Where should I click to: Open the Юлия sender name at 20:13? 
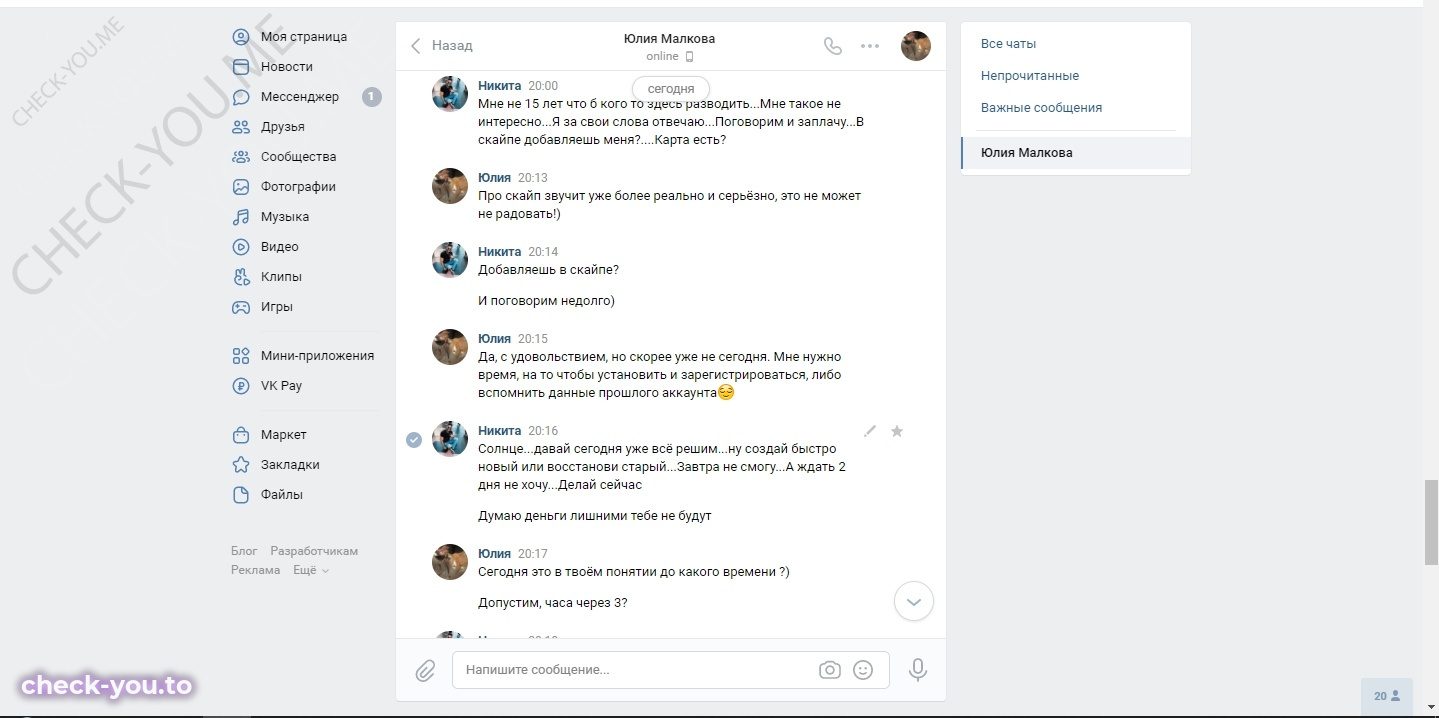point(494,178)
